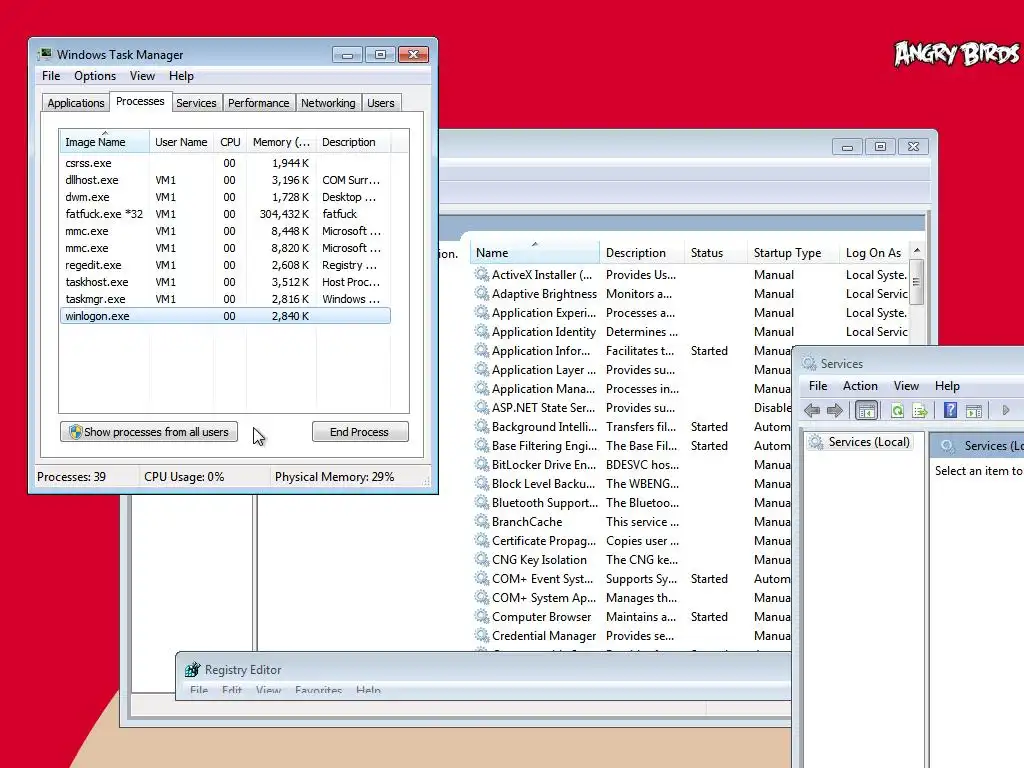Select Services (Local) tree node

point(869,442)
